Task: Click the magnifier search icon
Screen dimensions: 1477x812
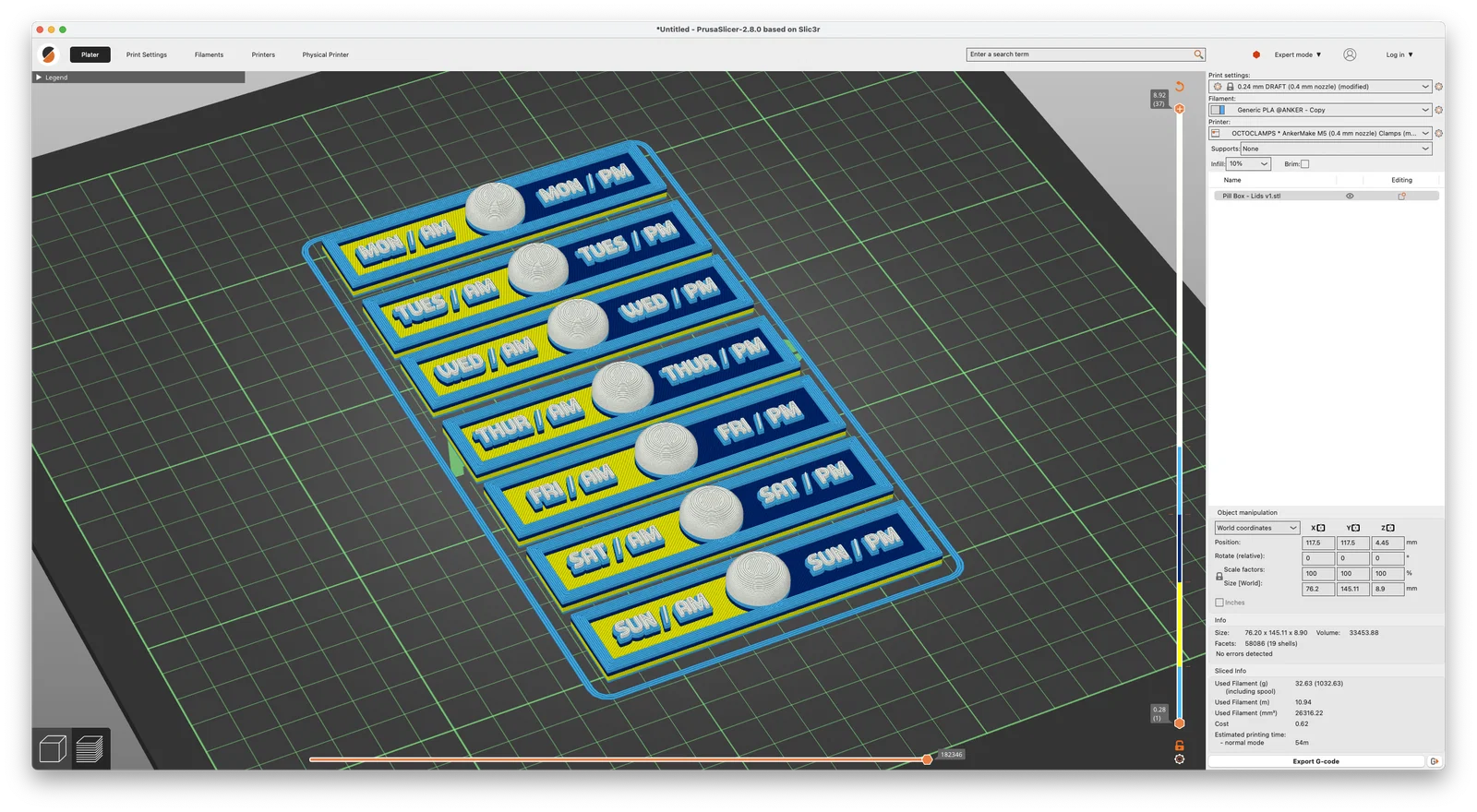Action: (1198, 54)
